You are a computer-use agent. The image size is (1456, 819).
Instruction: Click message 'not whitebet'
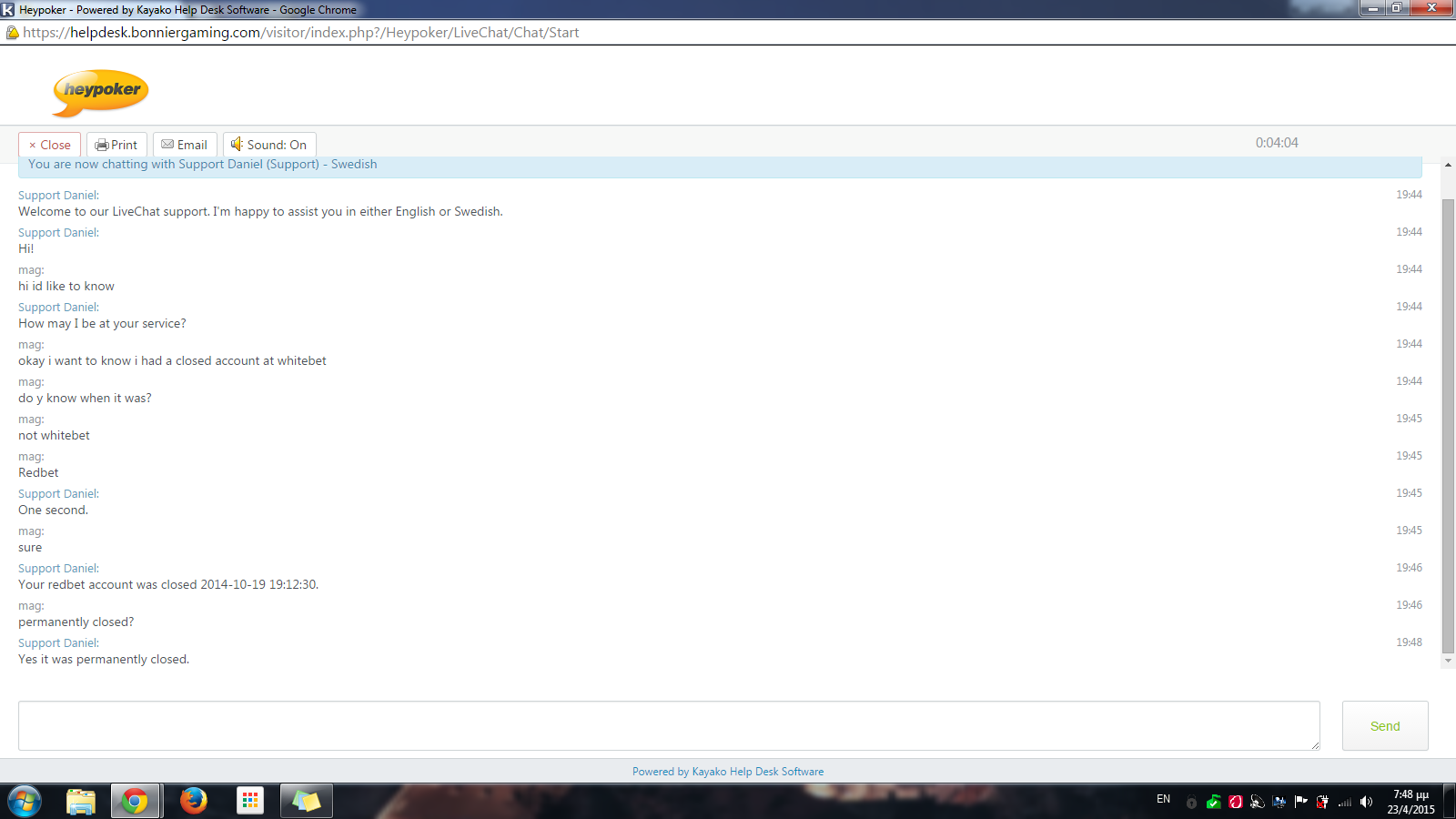point(54,436)
